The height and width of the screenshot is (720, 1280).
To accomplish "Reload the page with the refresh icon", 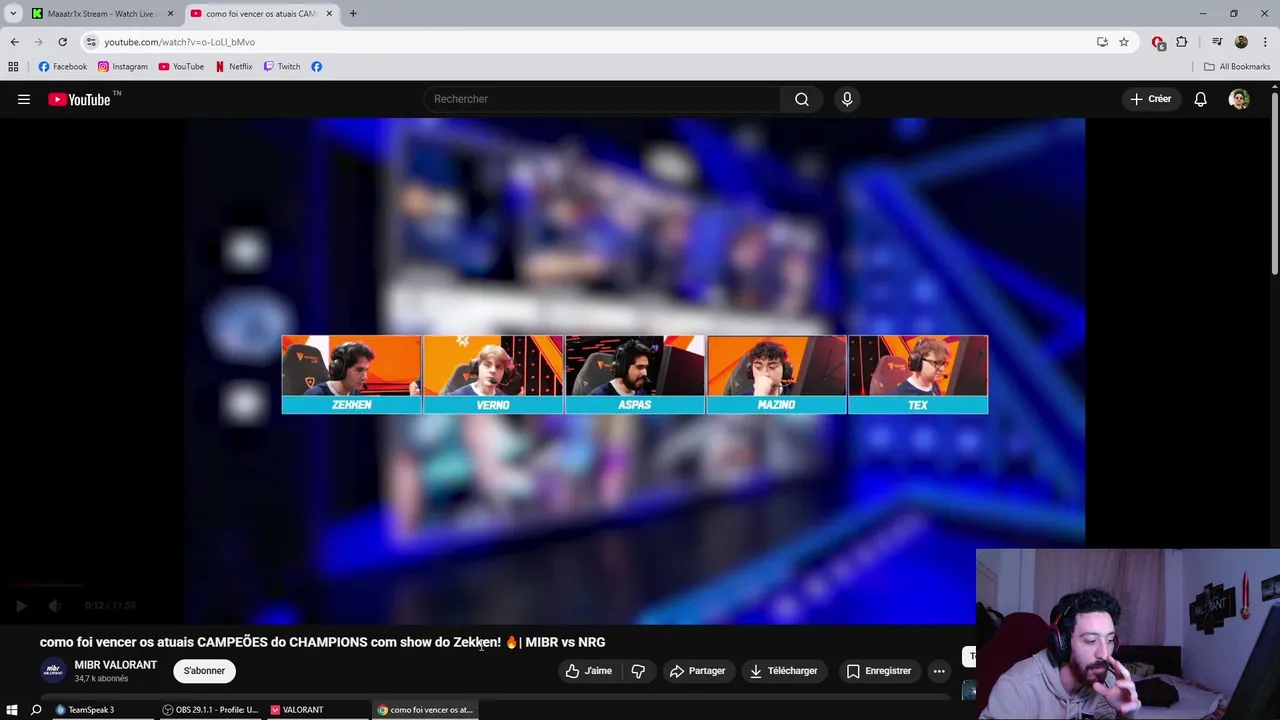I will (62, 42).
